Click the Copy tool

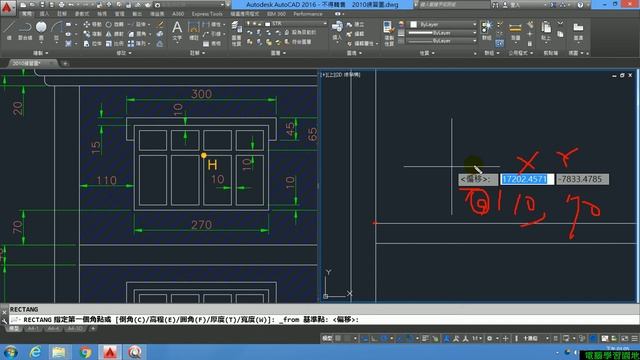click(93, 34)
